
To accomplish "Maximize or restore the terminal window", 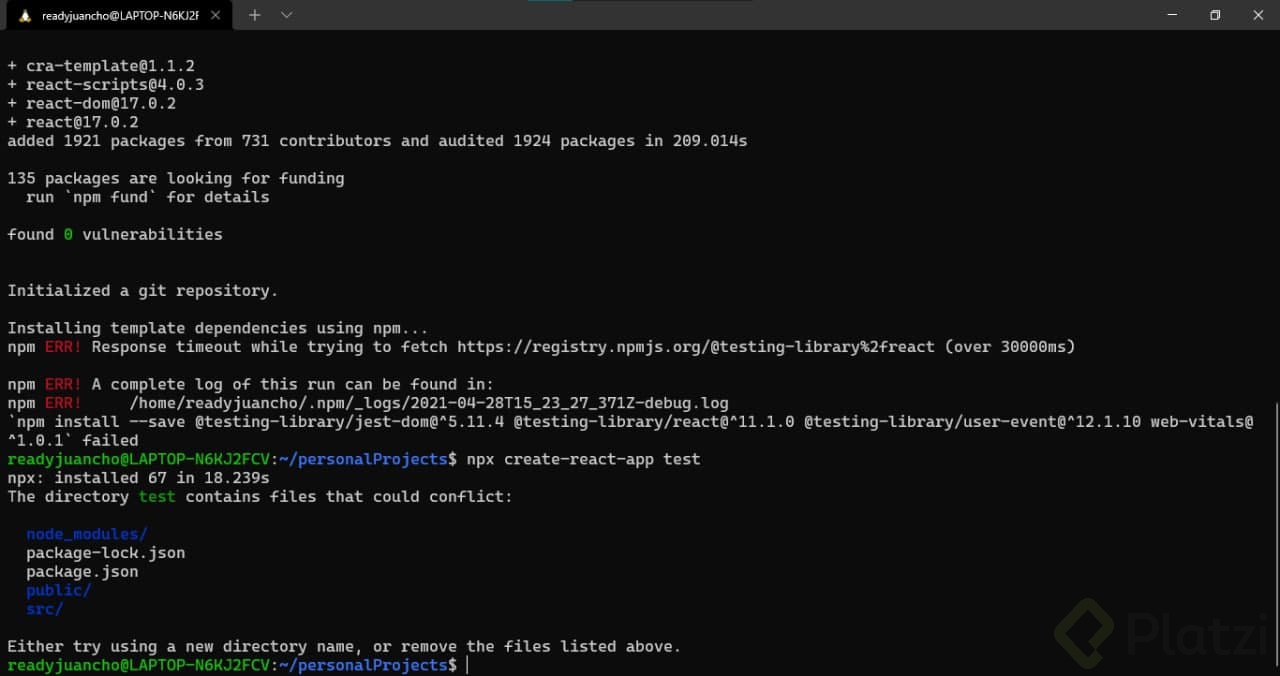I will tap(1215, 15).
